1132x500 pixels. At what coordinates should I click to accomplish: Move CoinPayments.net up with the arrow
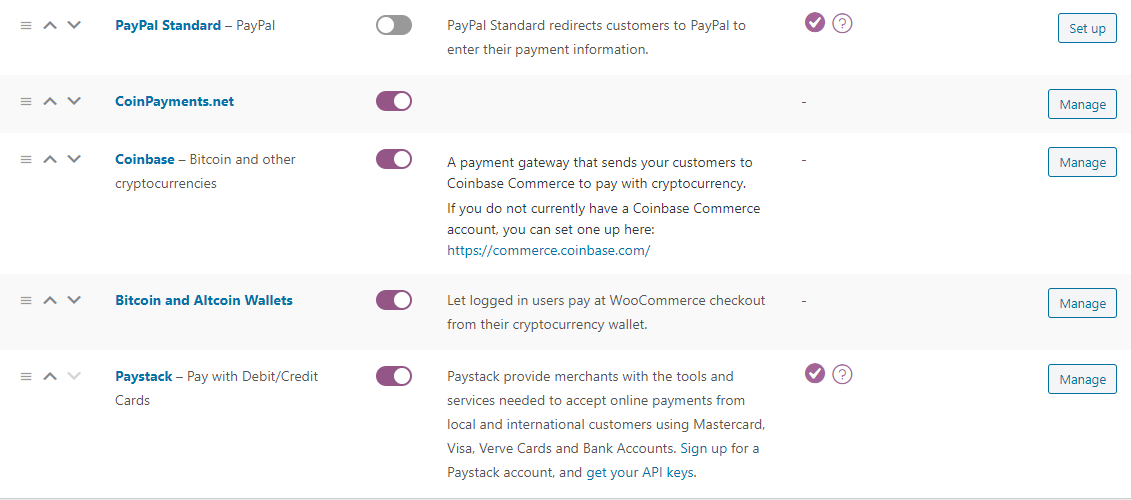[x=50, y=101]
